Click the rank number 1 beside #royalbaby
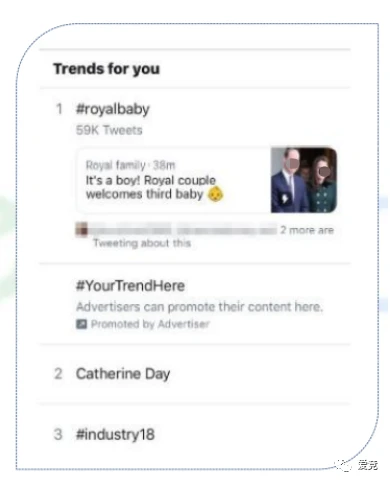 [x=59, y=109]
